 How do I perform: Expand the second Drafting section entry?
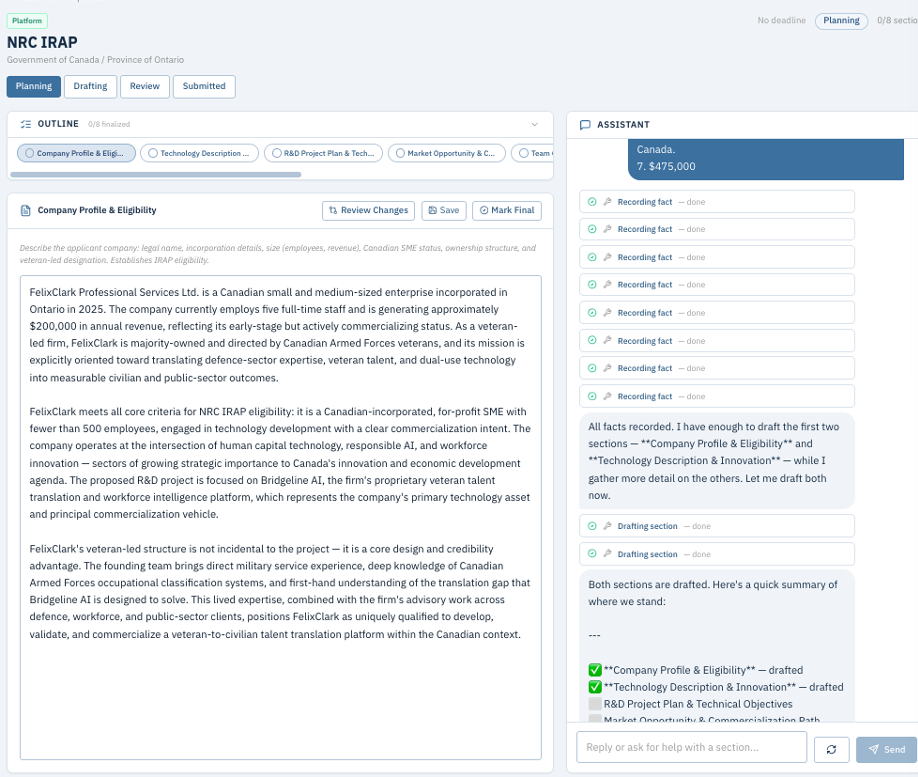click(x=717, y=554)
